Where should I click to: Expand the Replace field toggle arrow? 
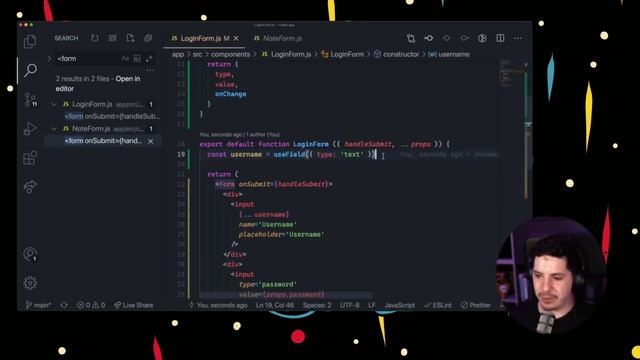(49, 59)
